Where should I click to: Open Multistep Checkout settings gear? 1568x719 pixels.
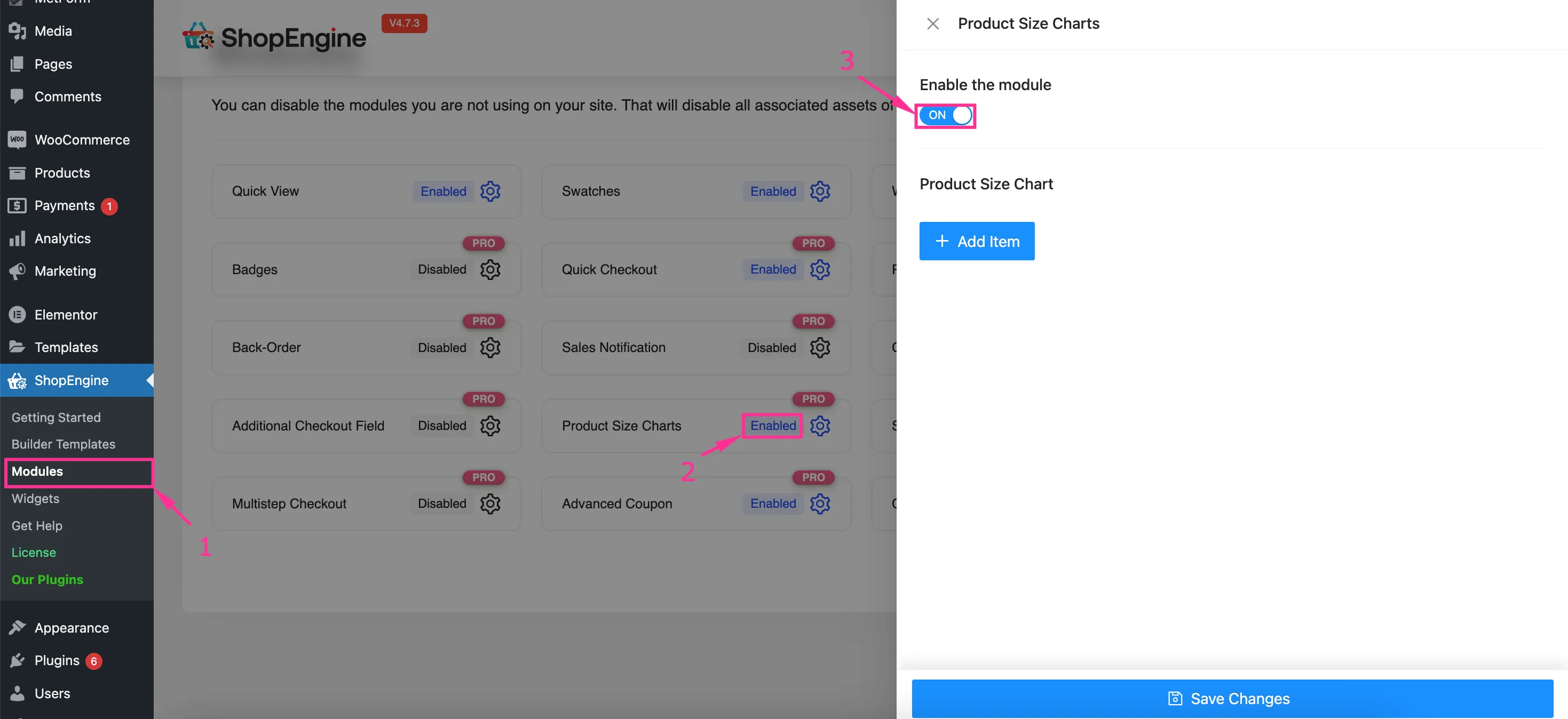tap(490, 504)
